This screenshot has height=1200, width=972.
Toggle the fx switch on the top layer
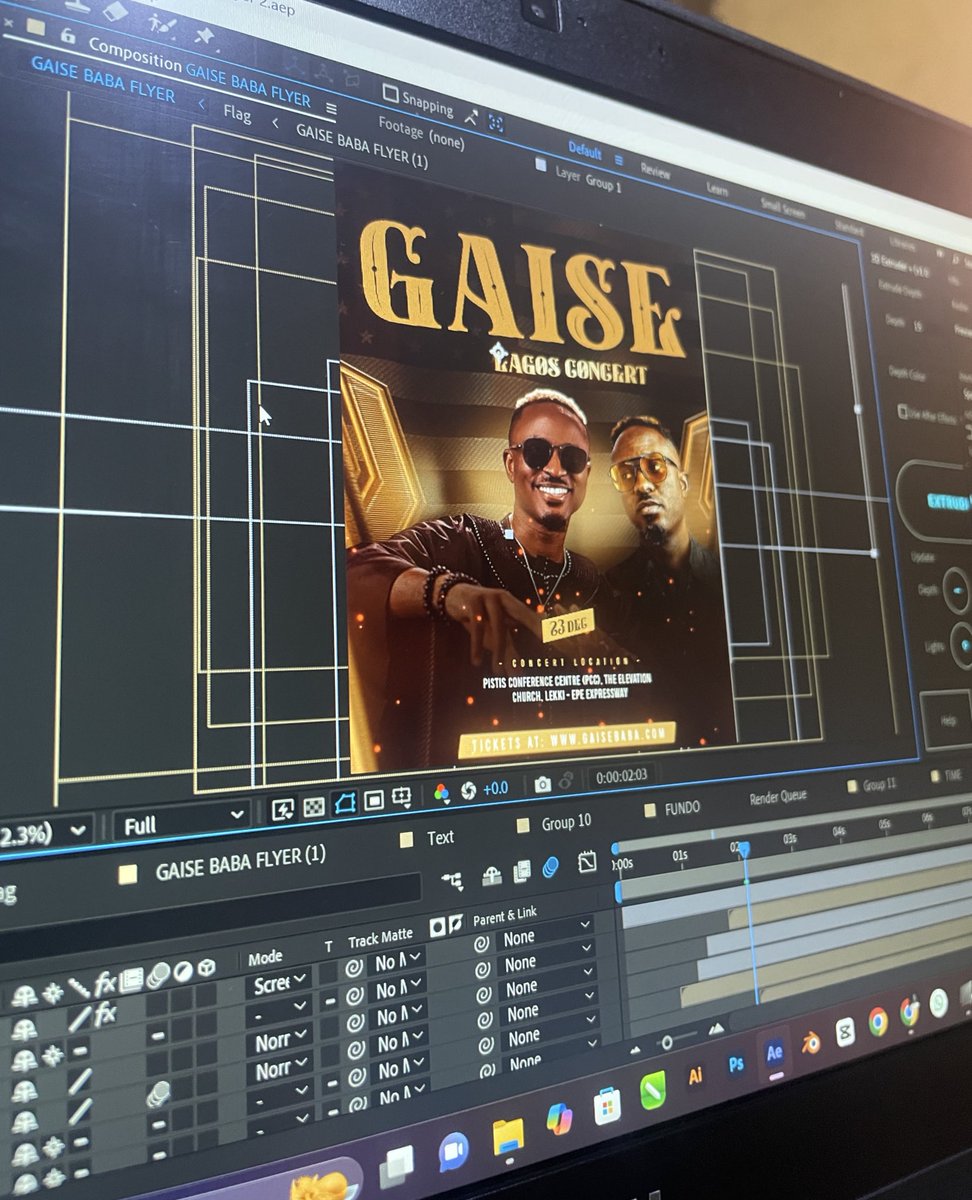[105, 1016]
